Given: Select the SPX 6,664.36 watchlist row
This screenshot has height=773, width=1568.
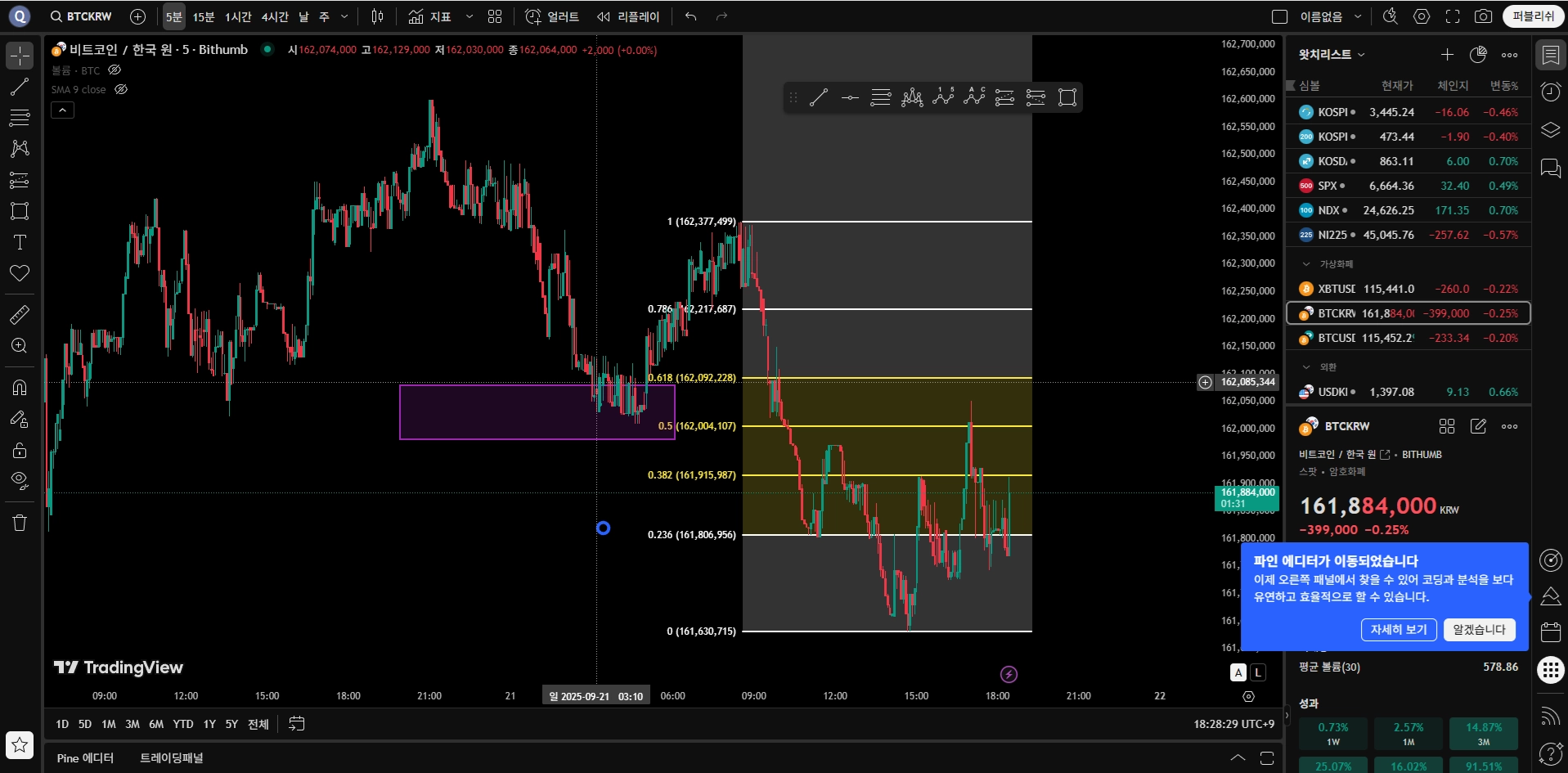Looking at the screenshot, I should (x=1409, y=186).
